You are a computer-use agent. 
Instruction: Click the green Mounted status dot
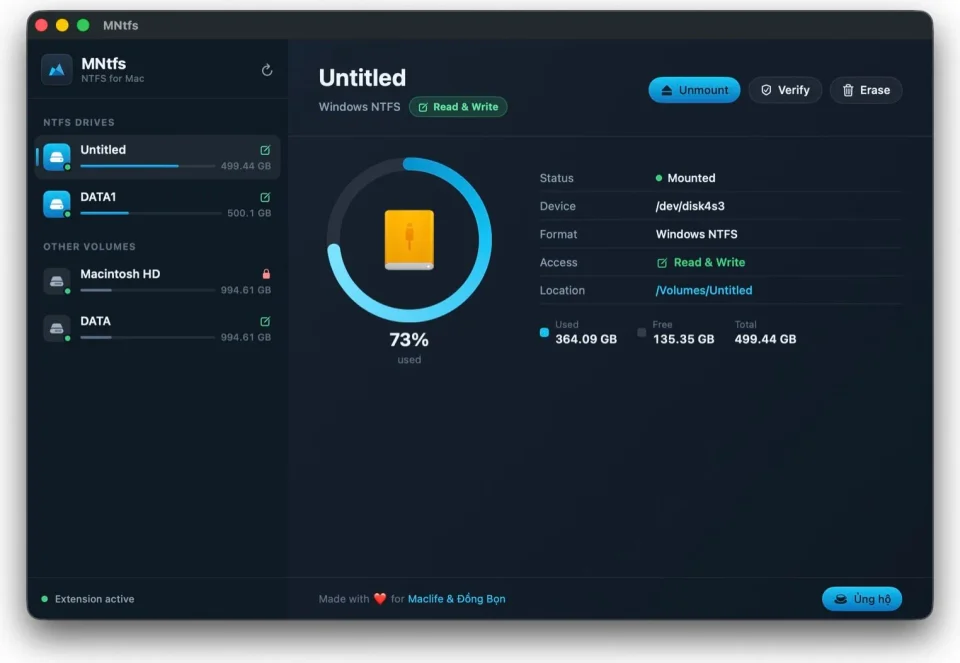(x=659, y=178)
